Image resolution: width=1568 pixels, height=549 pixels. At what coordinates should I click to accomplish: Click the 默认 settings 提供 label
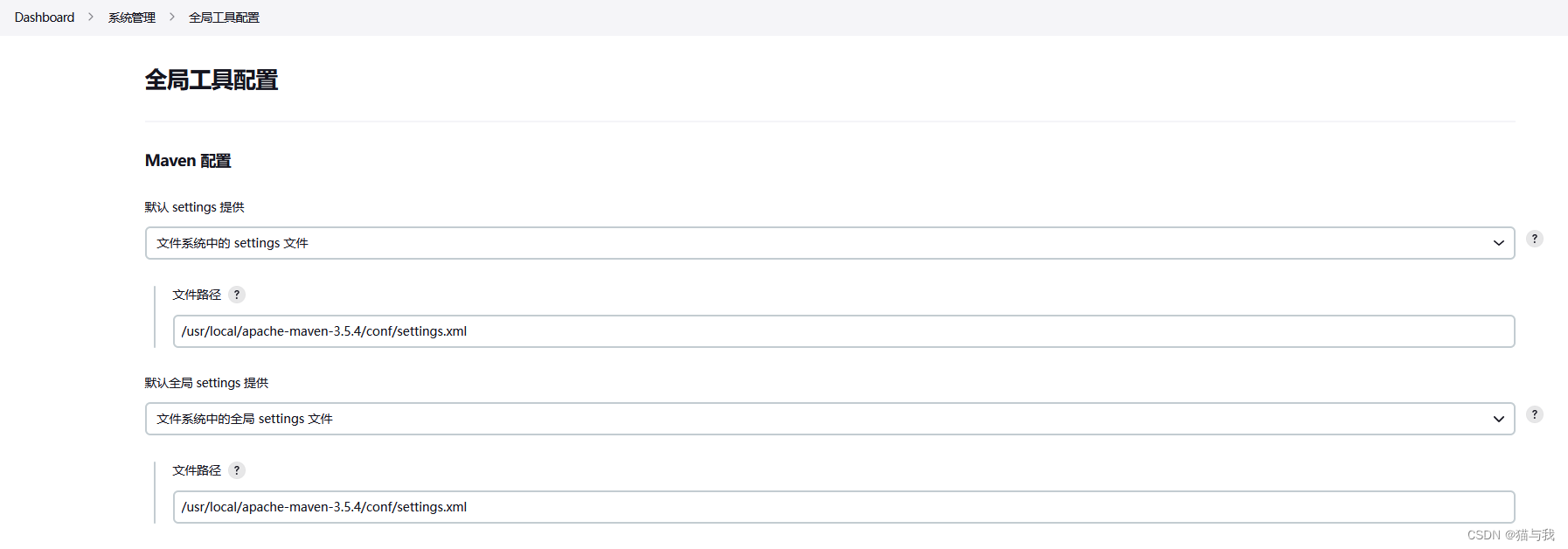(194, 207)
